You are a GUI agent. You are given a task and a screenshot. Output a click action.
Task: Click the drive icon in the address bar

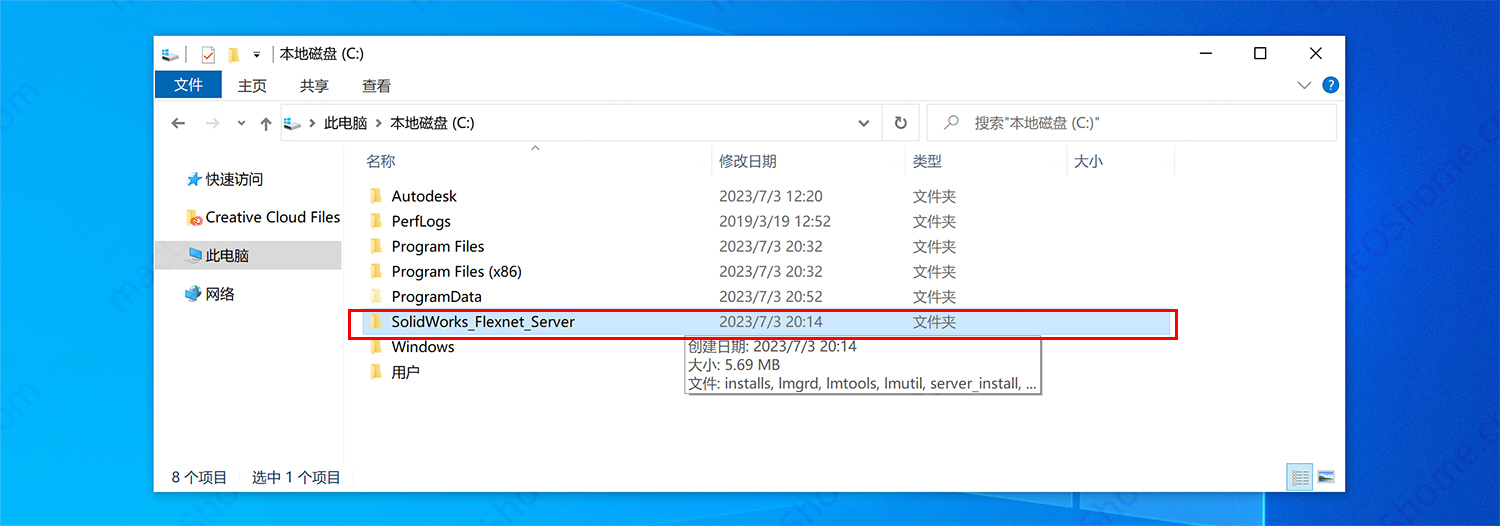pyautogui.click(x=292, y=123)
